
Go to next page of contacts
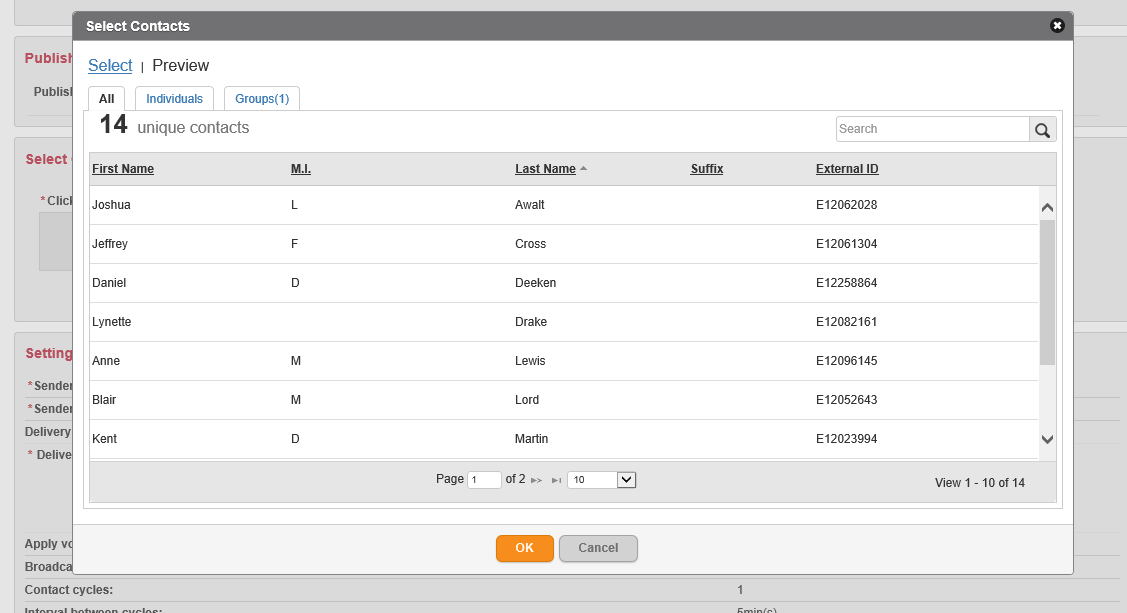click(x=537, y=481)
